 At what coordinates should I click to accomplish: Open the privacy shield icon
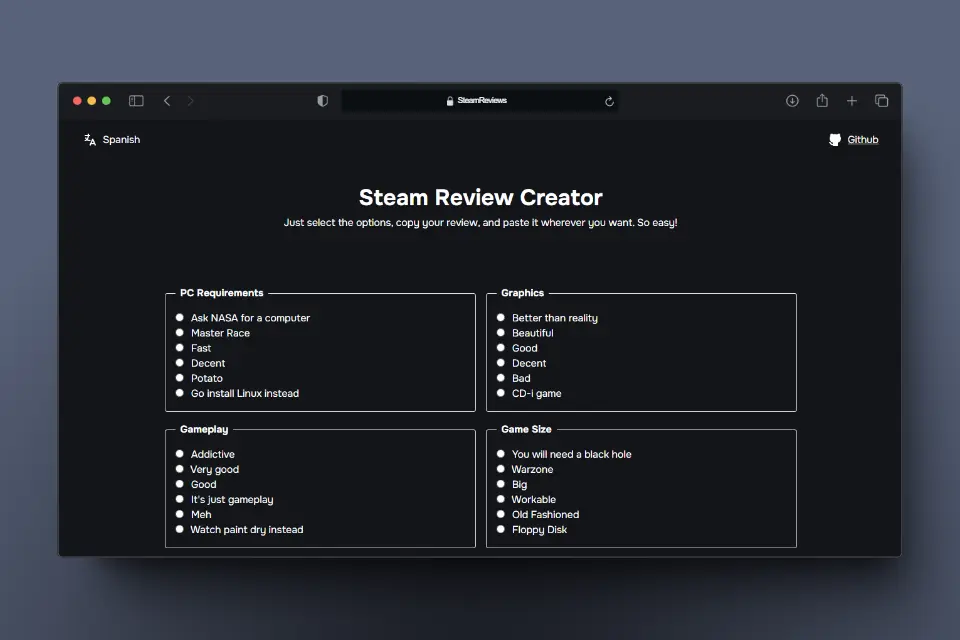pos(323,101)
